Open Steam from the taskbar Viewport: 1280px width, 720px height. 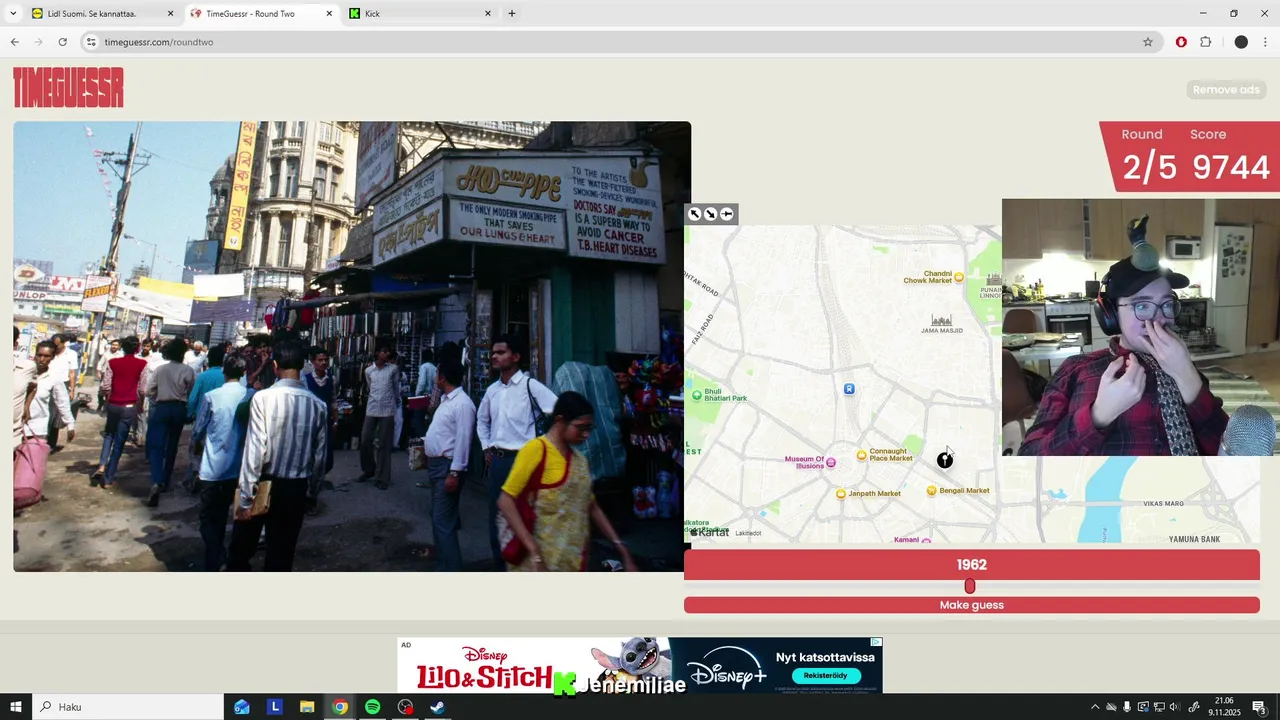437,707
